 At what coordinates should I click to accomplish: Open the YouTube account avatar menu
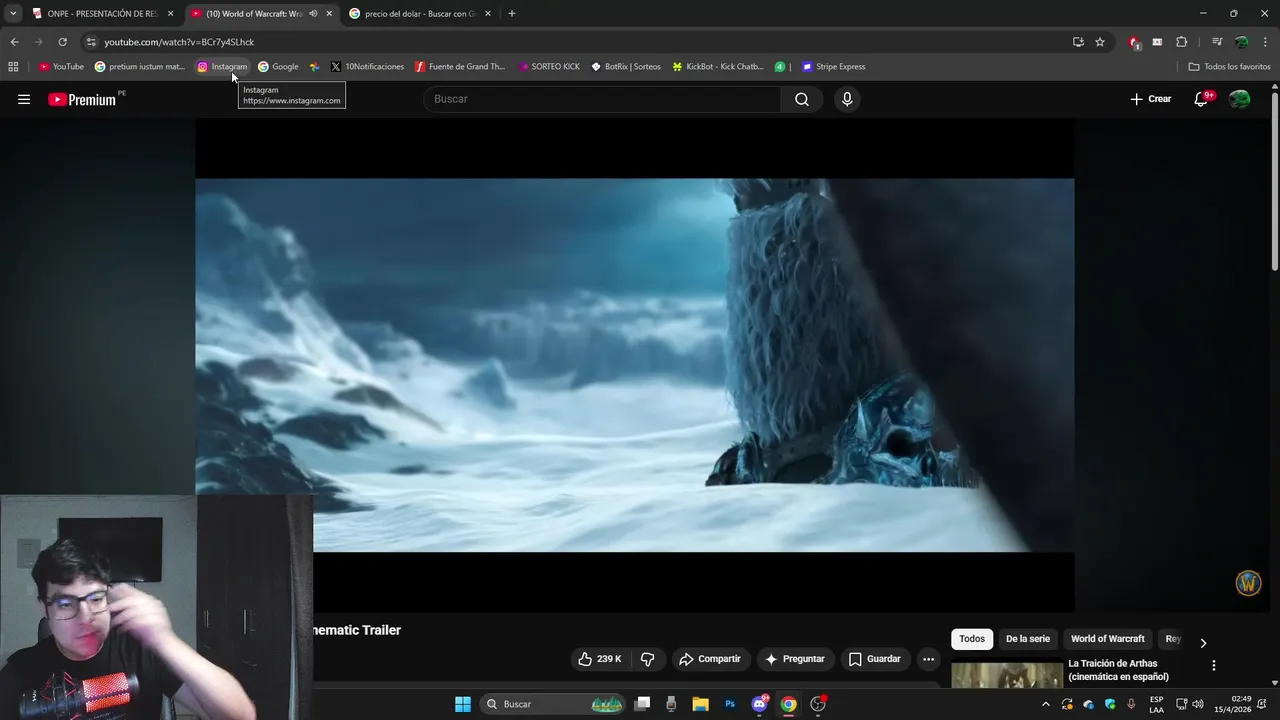(x=1240, y=99)
